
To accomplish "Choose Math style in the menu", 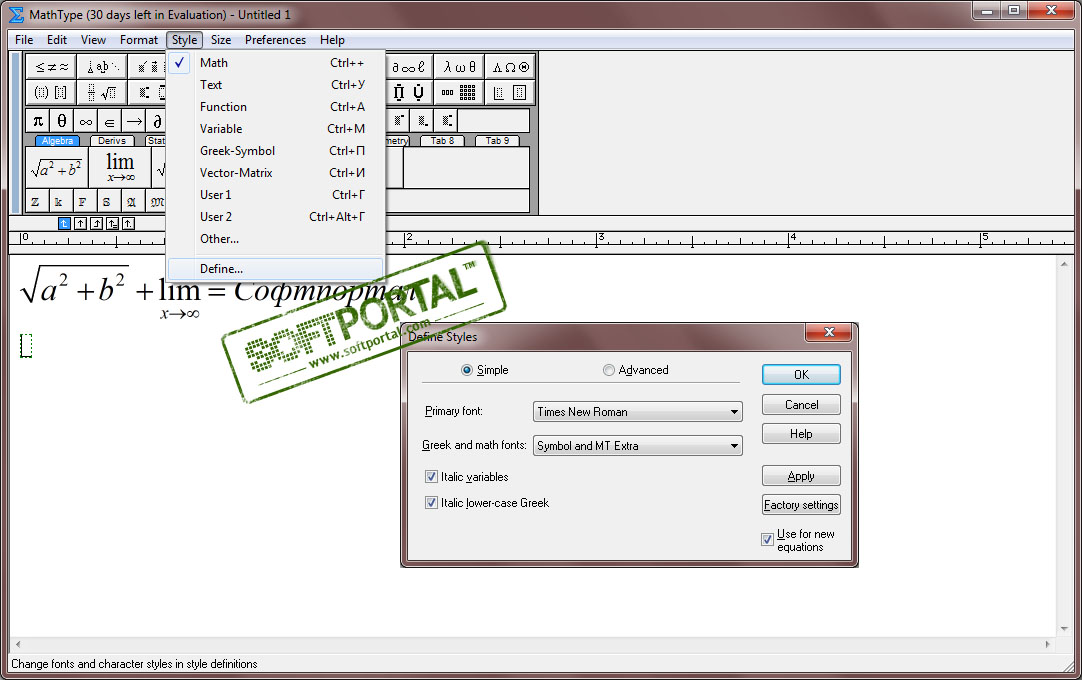I will [275, 63].
